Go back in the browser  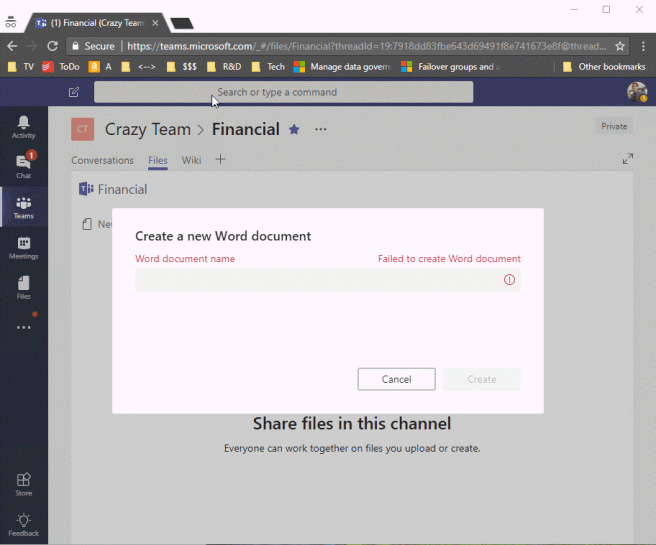pos(12,46)
